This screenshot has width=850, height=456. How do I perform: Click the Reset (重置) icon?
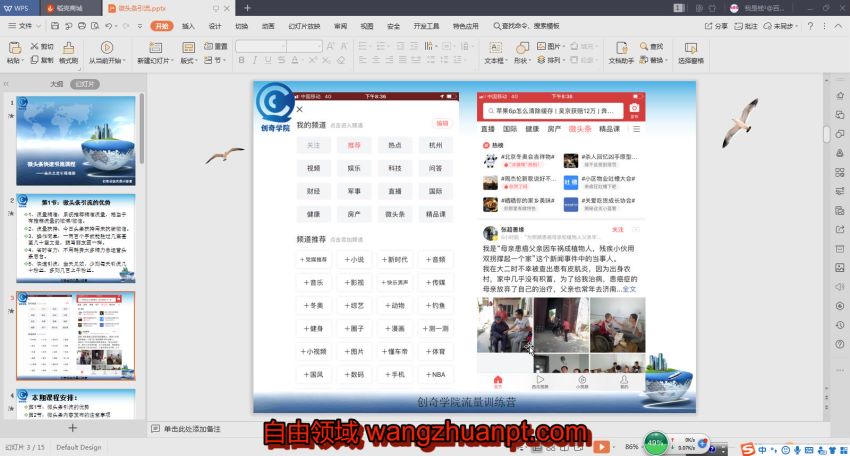pyautogui.click(x=209, y=46)
